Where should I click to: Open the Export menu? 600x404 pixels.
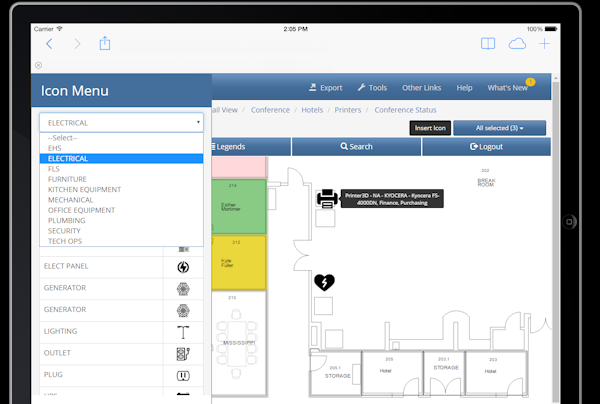pos(326,88)
